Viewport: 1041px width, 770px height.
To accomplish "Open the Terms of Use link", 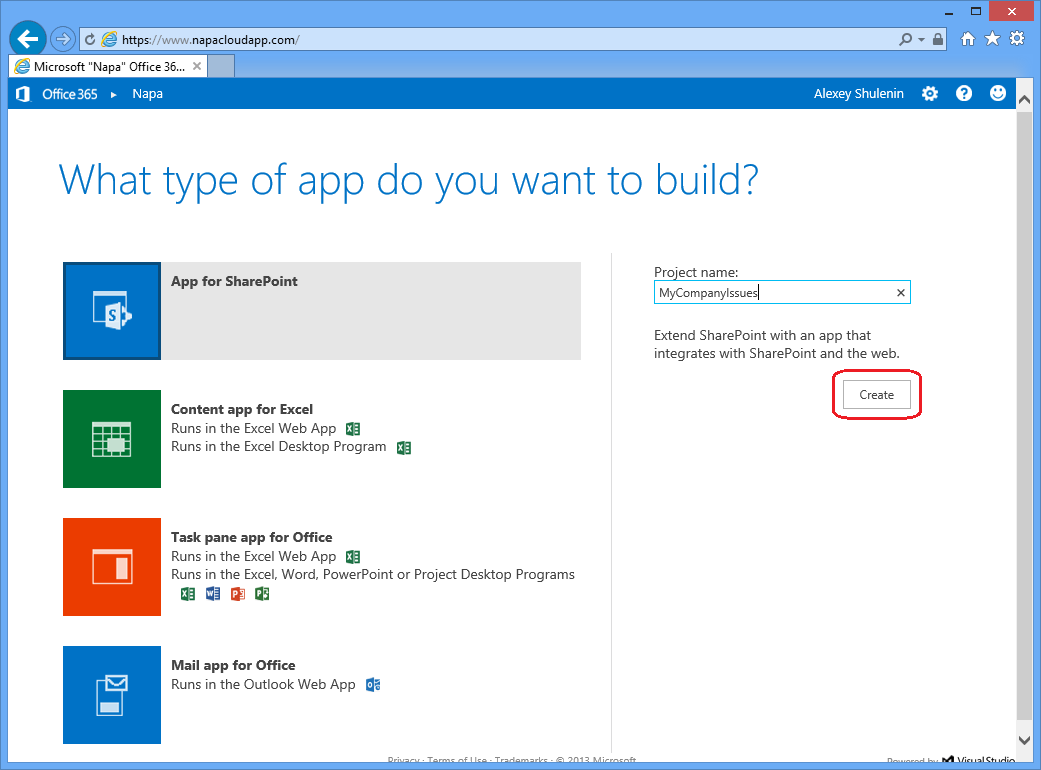I will pos(456,759).
